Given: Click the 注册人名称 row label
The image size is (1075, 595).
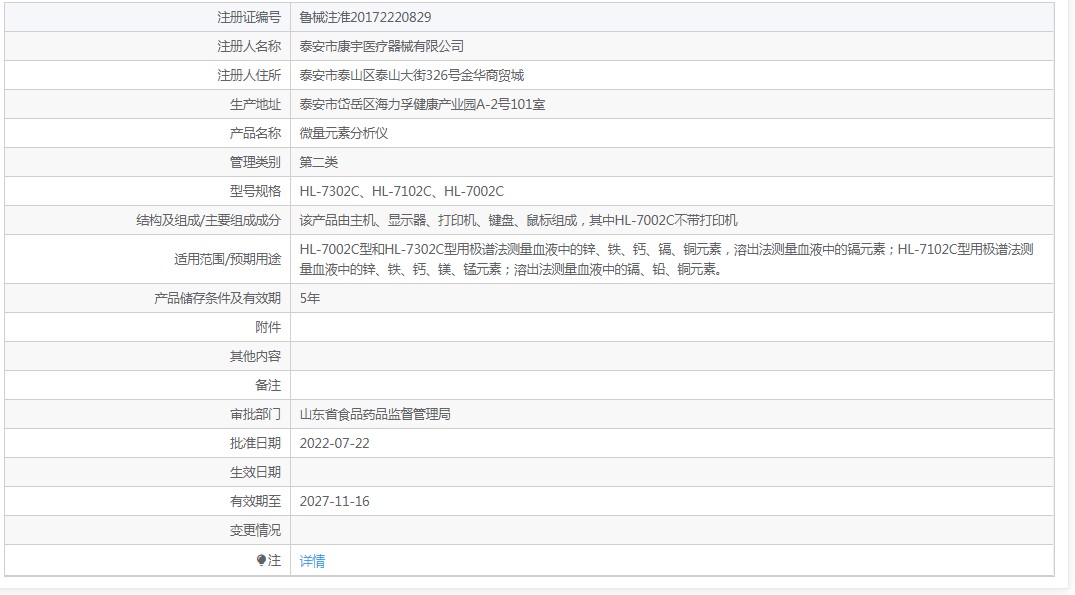Looking at the screenshot, I should coord(248,45).
